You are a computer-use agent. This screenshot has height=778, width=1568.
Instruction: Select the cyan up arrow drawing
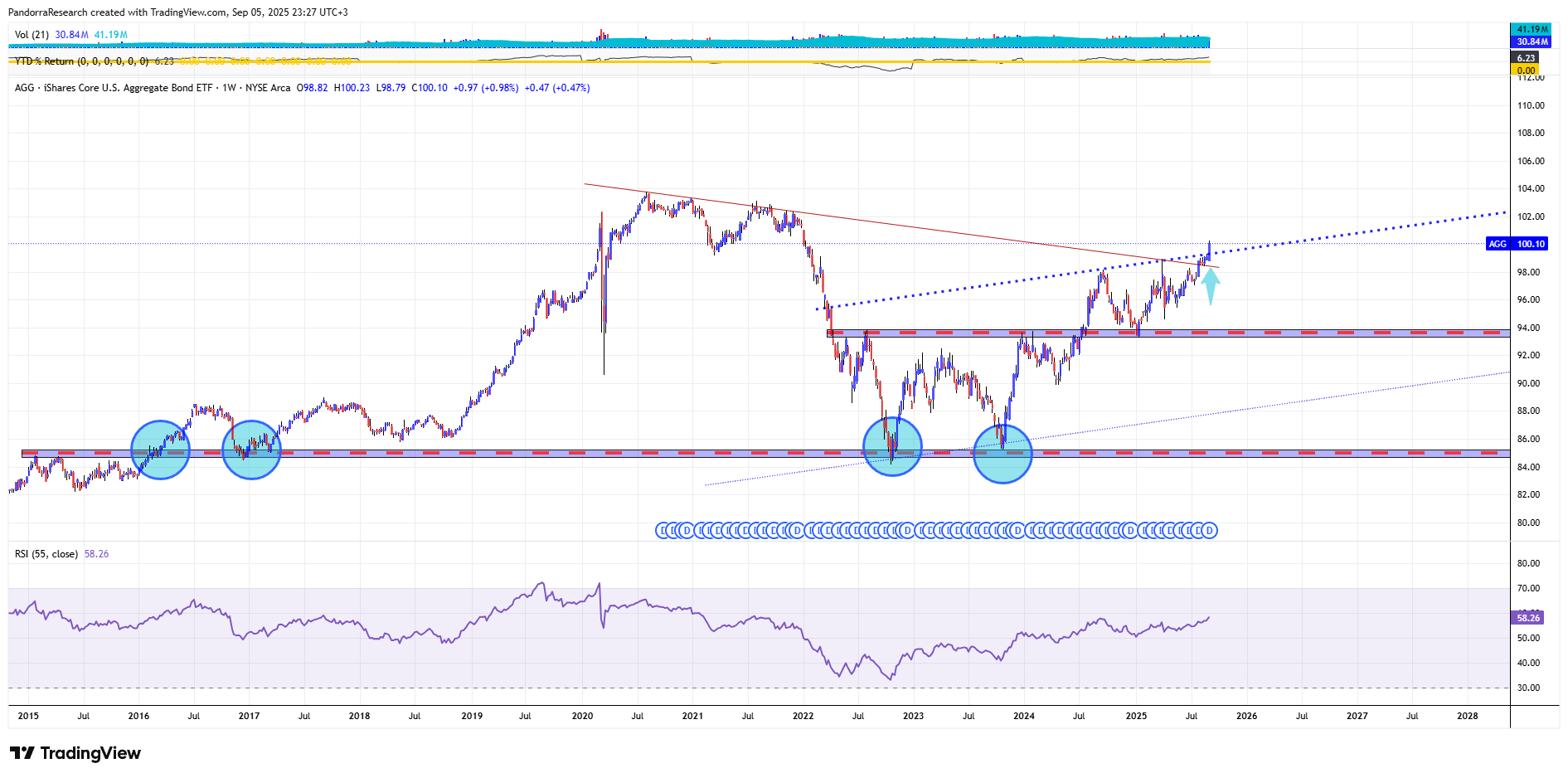[1211, 284]
